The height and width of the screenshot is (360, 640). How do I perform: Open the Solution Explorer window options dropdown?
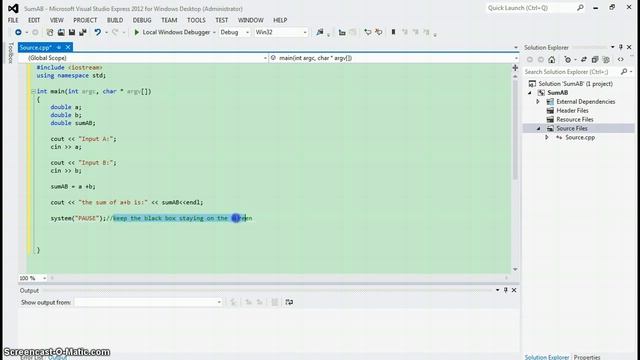click(x=613, y=47)
